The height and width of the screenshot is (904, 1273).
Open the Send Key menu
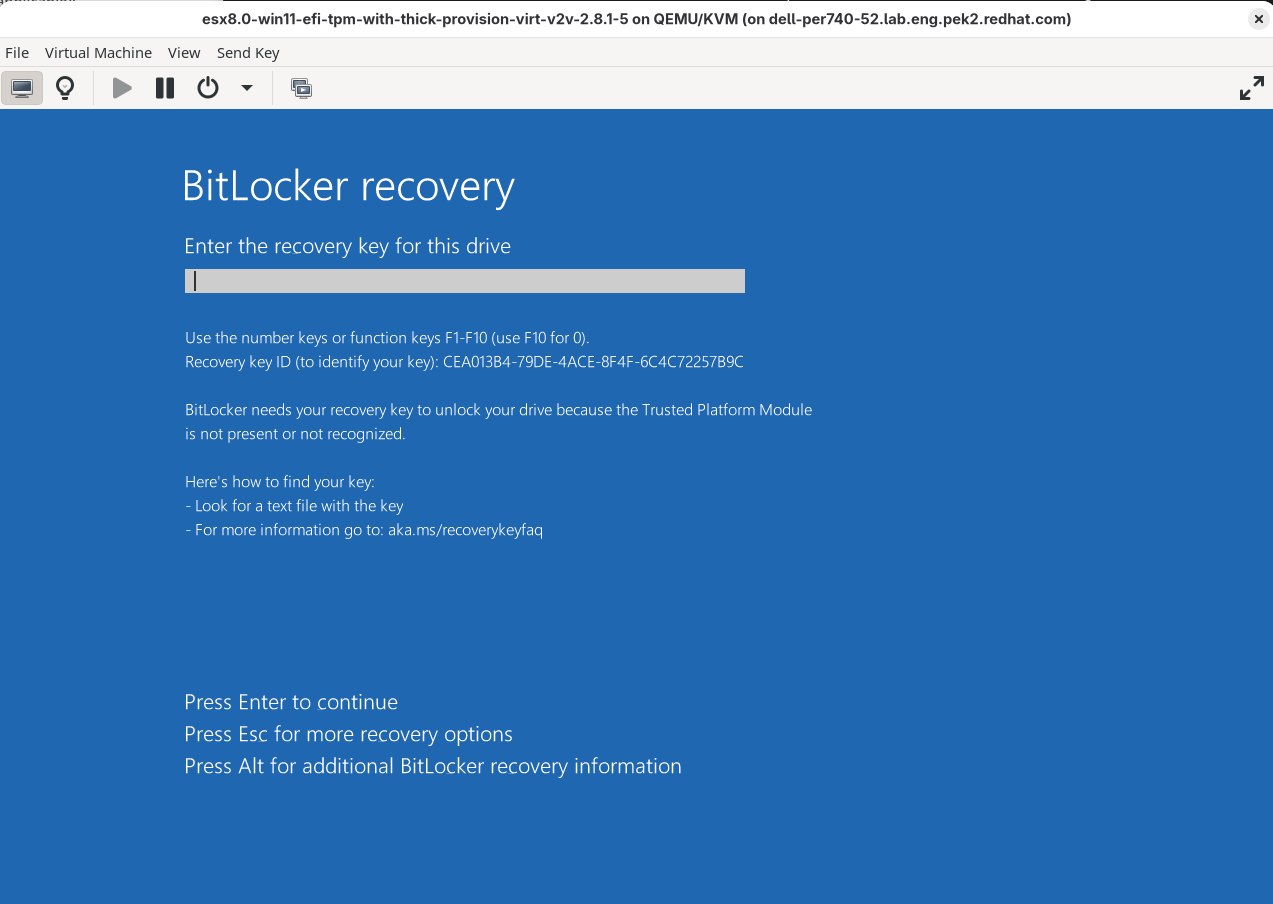pos(248,52)
